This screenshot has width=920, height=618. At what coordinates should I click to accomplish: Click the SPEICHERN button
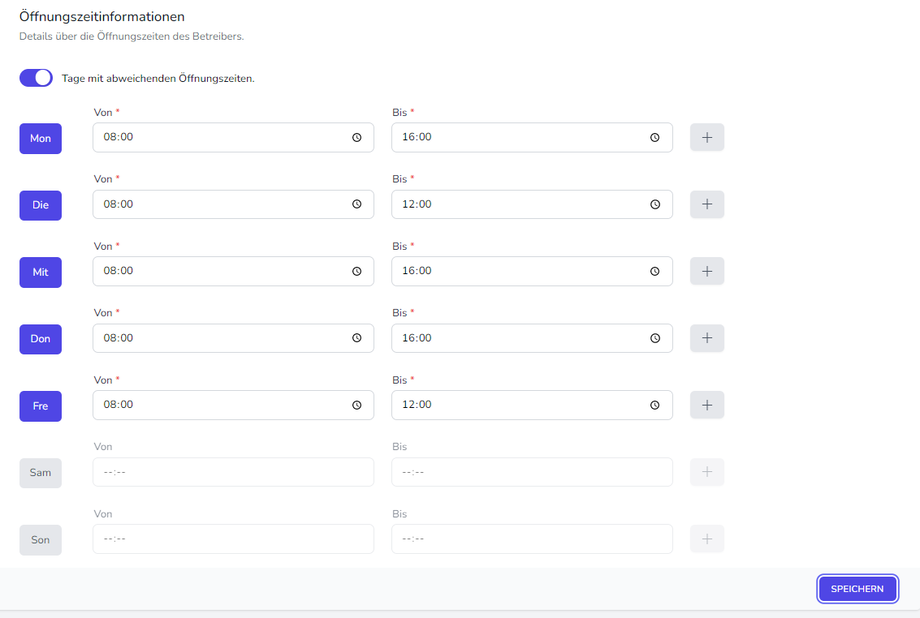pyautogui.click(x=857, y=589)
